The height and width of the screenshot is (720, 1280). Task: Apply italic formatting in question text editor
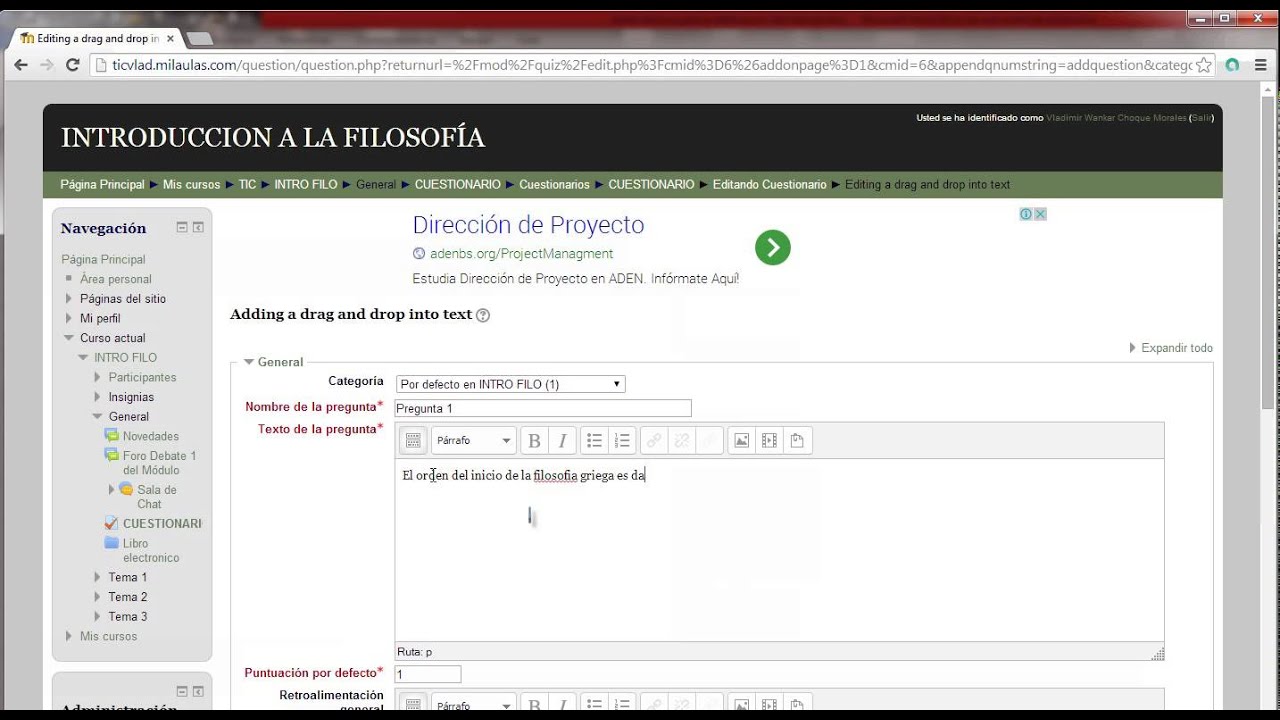coord(562,440)
